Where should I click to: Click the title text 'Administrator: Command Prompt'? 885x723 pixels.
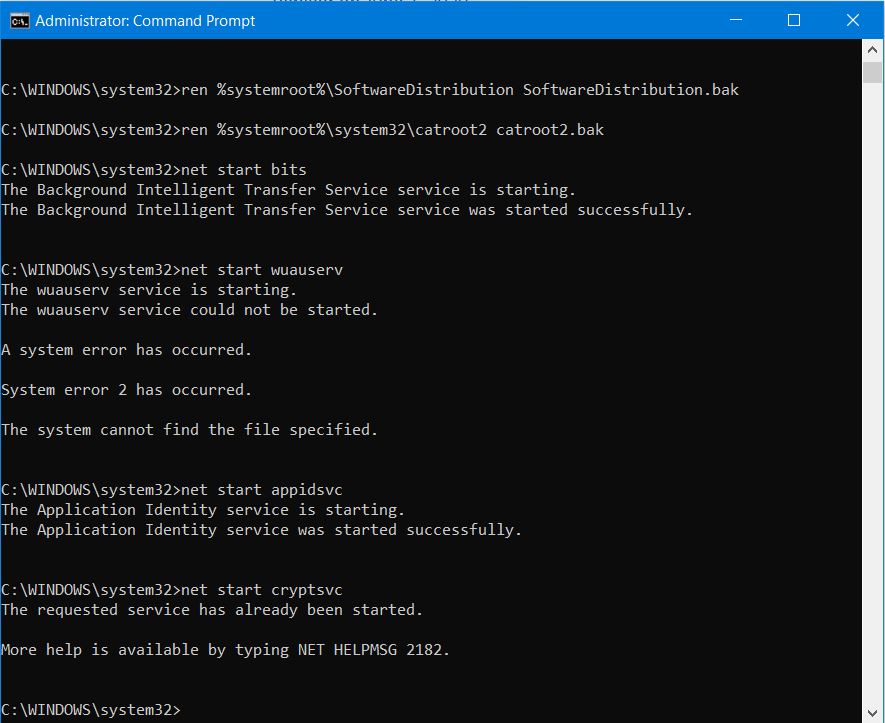[145, 21]
